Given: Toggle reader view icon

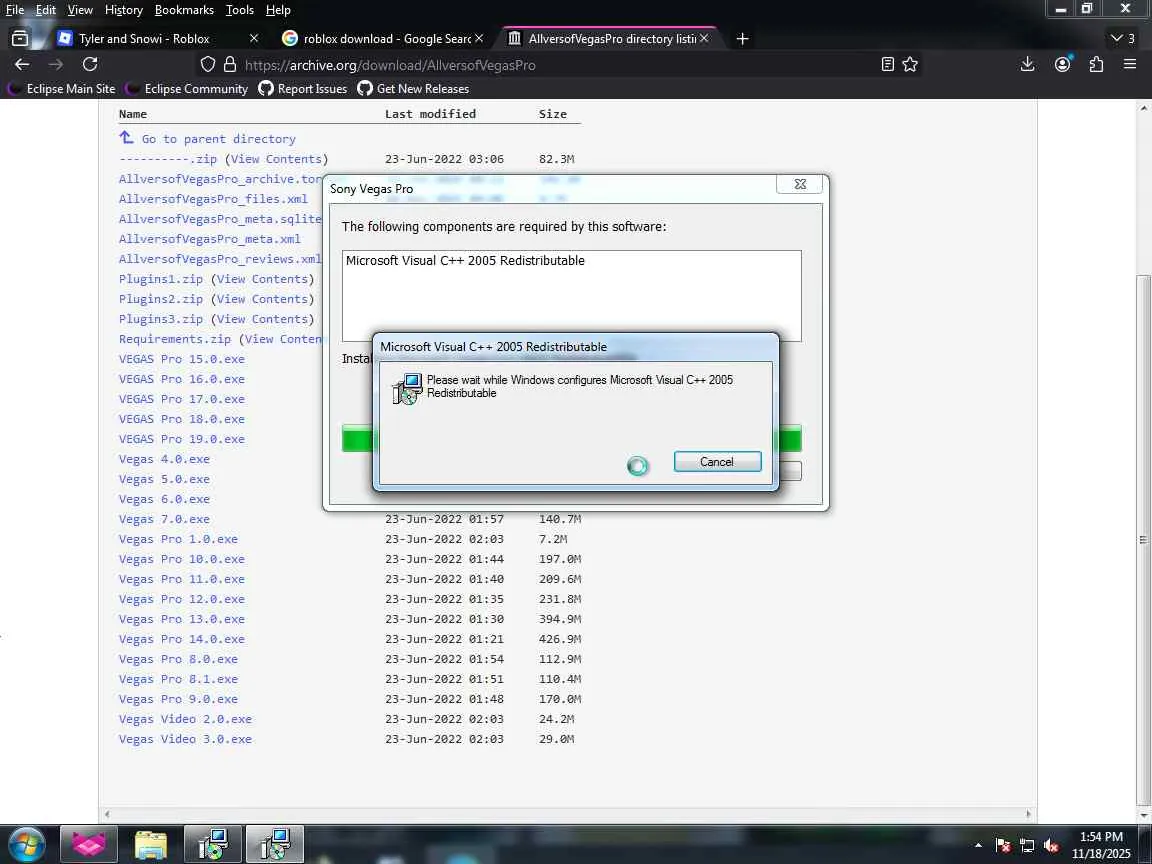Looking at the screenshot, I should click(x=888, y=65).
